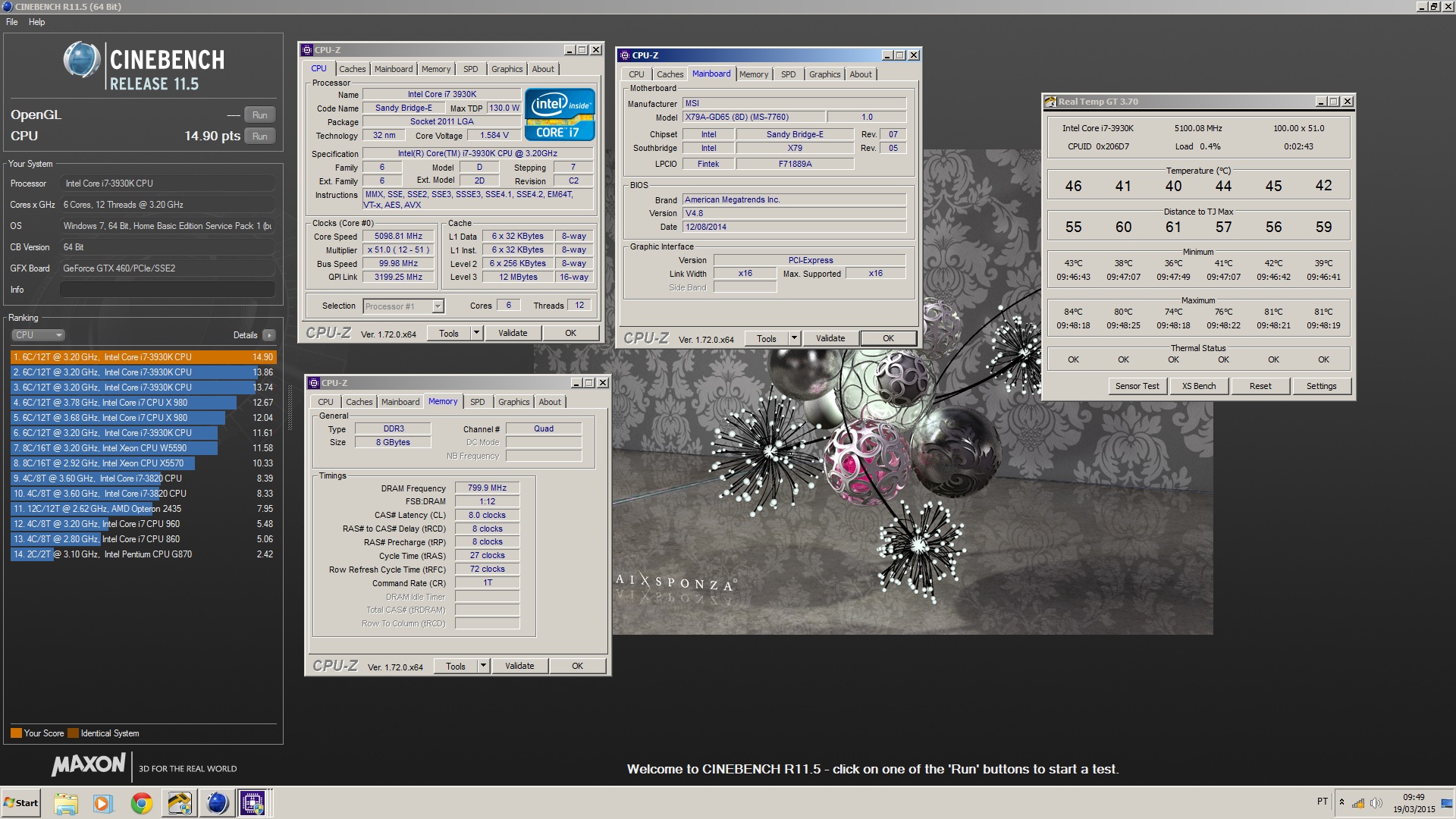This screenshot has width=1456, height=819.
Task: Click the network icon in system tray
Action: [x=1358, y=803]
